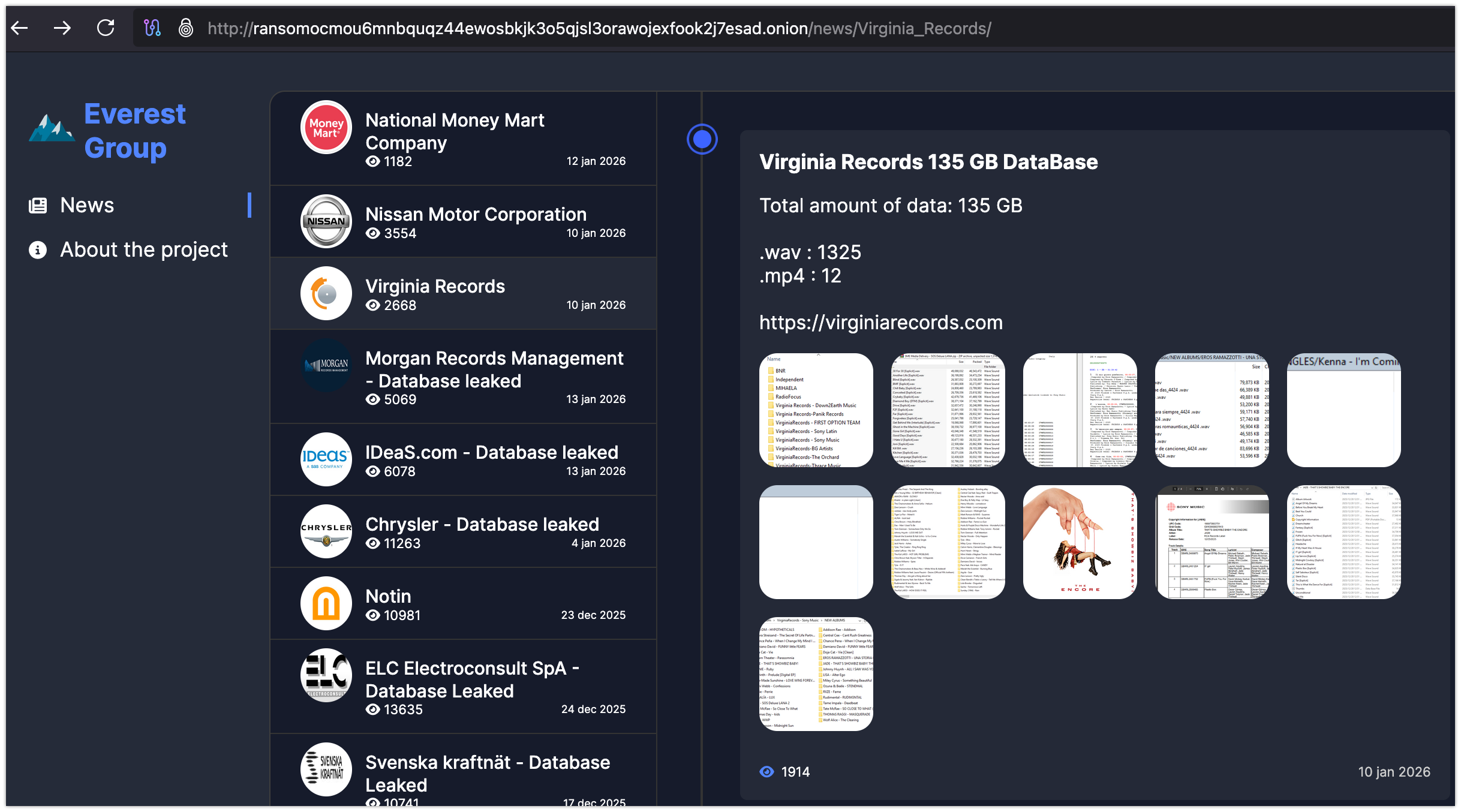Open The Encore album cover thumbnail
This screenshot has width=1461, height=812.
pos(1080,542)
